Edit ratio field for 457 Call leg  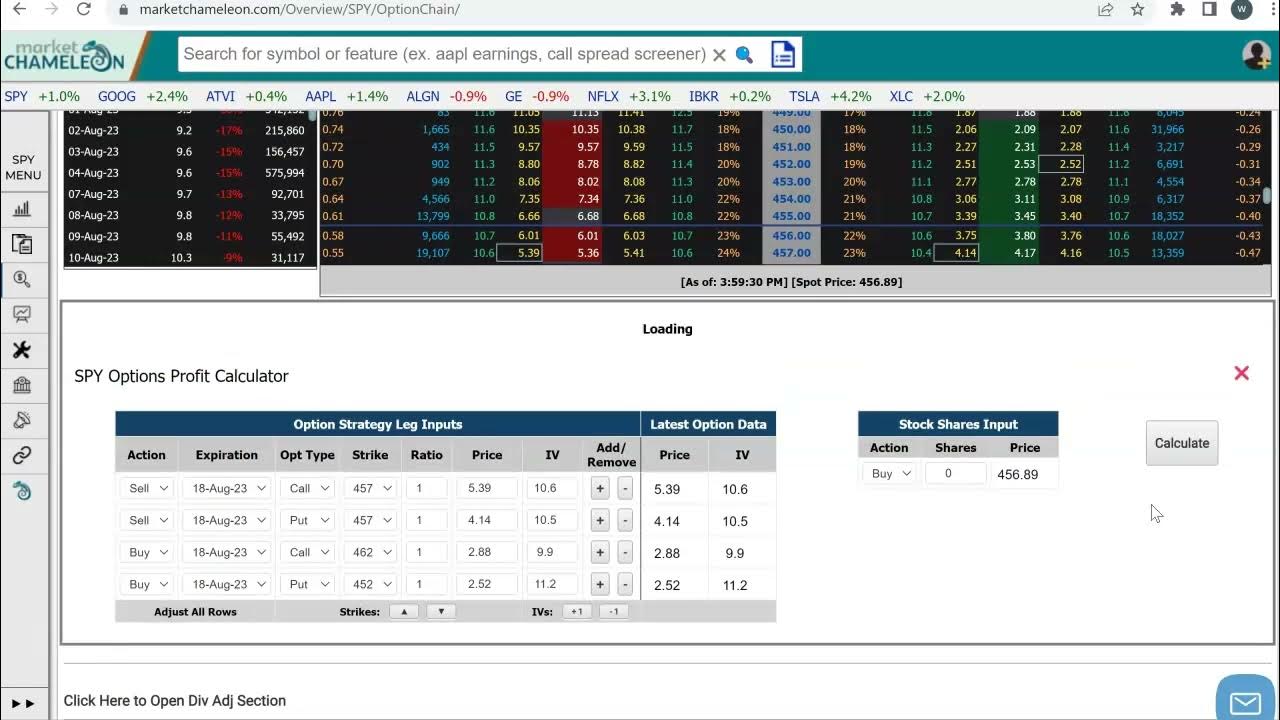426,488
